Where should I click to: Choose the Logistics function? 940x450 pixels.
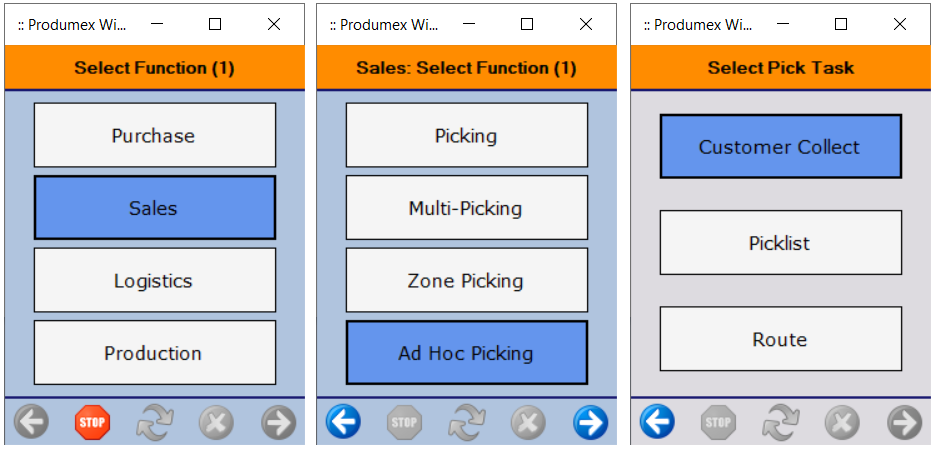[x=154, y=280]
